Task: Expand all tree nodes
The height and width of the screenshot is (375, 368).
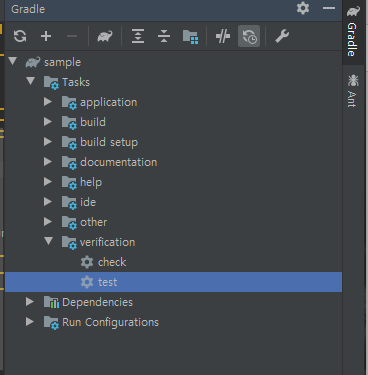Action: tap(138, 36)
